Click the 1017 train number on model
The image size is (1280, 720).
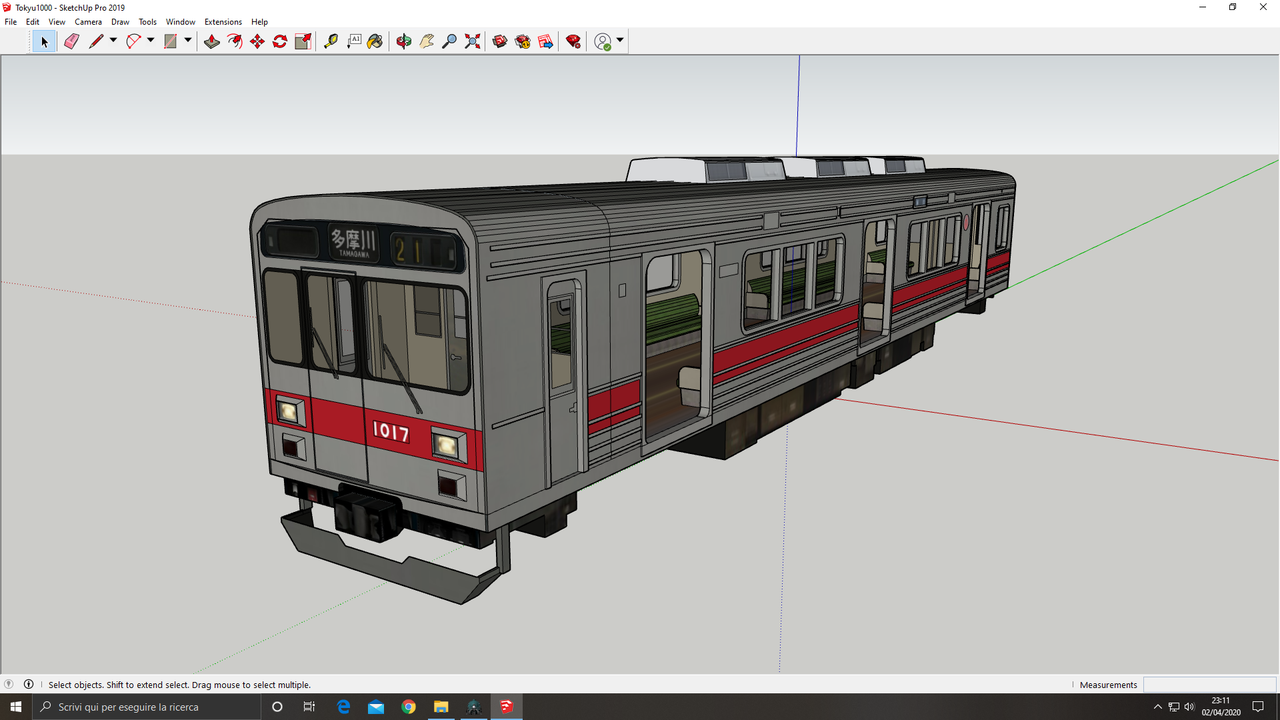pos(391,432)
